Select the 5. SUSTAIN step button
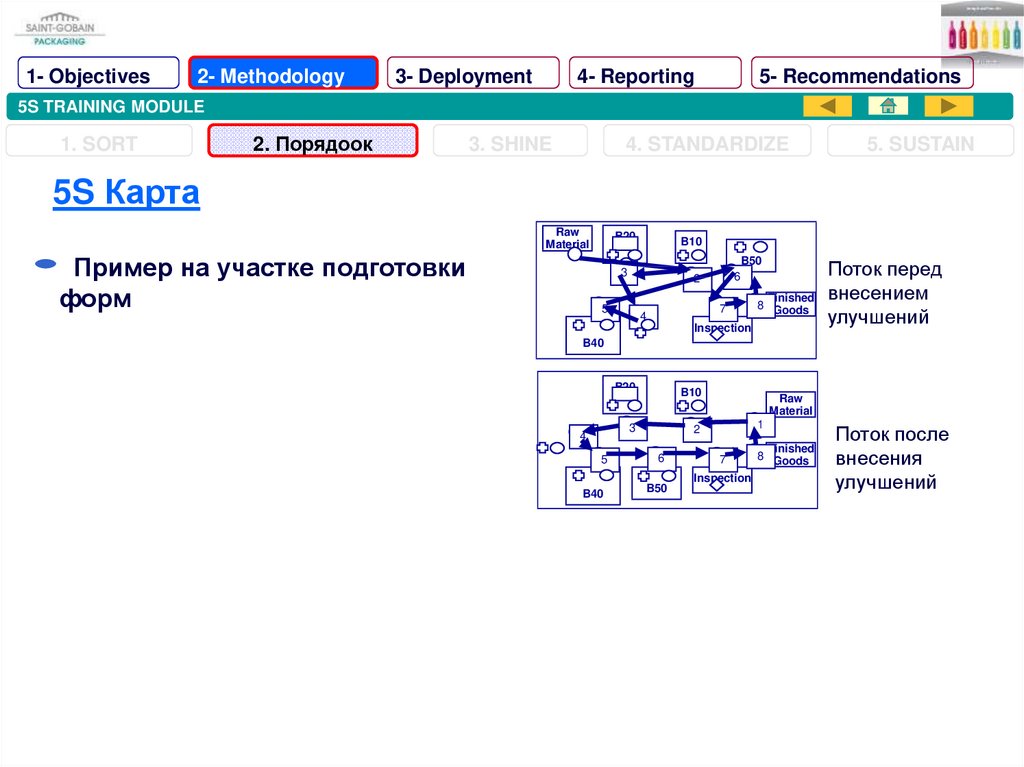 point(920,144)
